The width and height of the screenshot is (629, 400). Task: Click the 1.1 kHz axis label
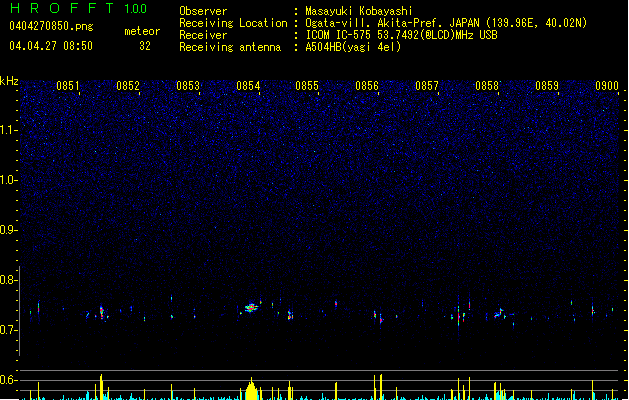pos(9,130)
